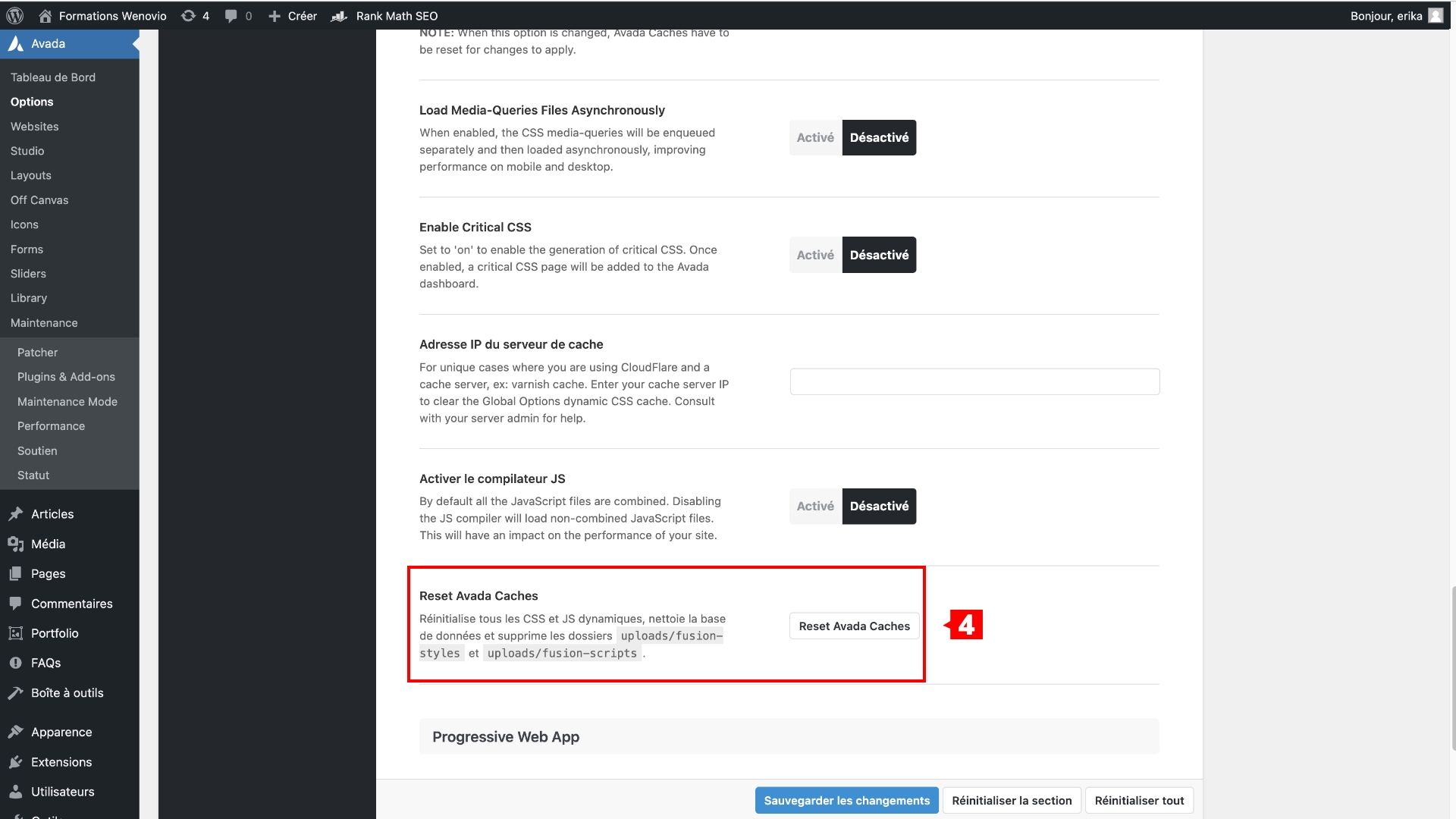Enable Load Media-Queries Files Asynchronously with Activé

[815, 137]
